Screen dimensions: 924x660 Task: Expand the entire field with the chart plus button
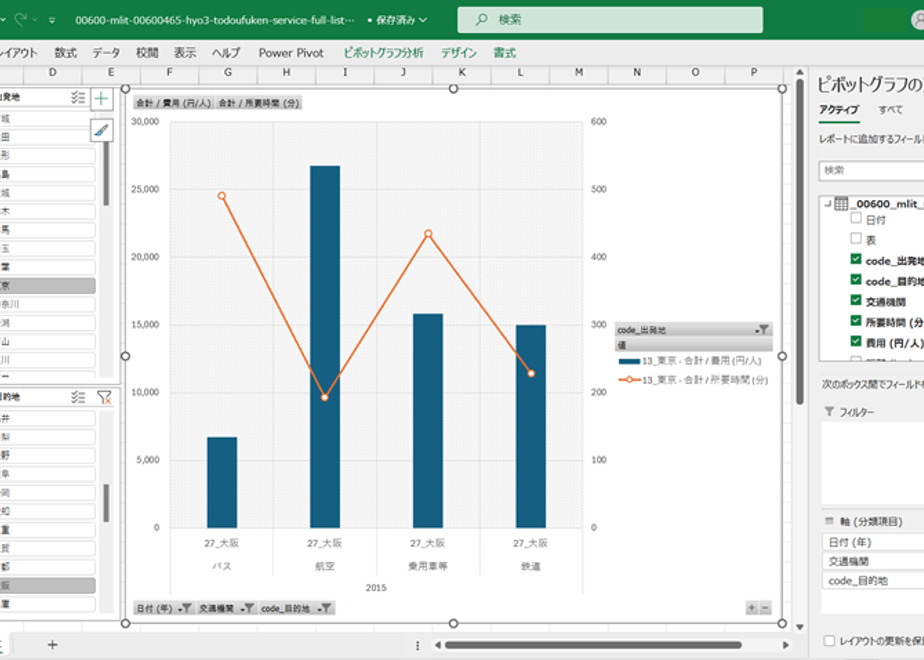point(751,608)
